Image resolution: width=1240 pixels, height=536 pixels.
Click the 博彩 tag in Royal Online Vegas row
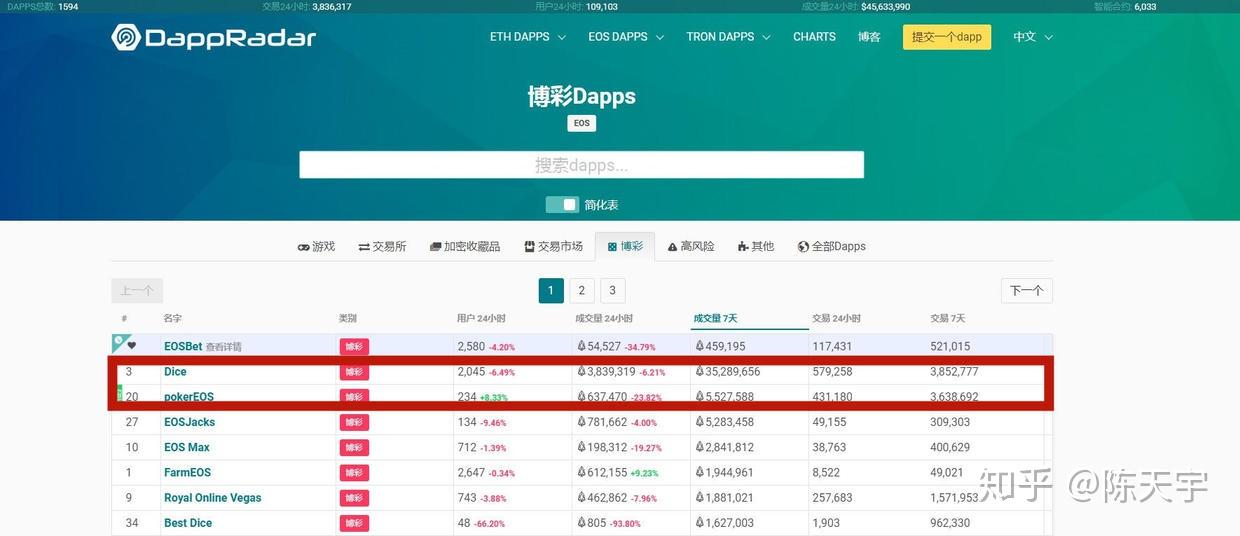pos(354,498)
